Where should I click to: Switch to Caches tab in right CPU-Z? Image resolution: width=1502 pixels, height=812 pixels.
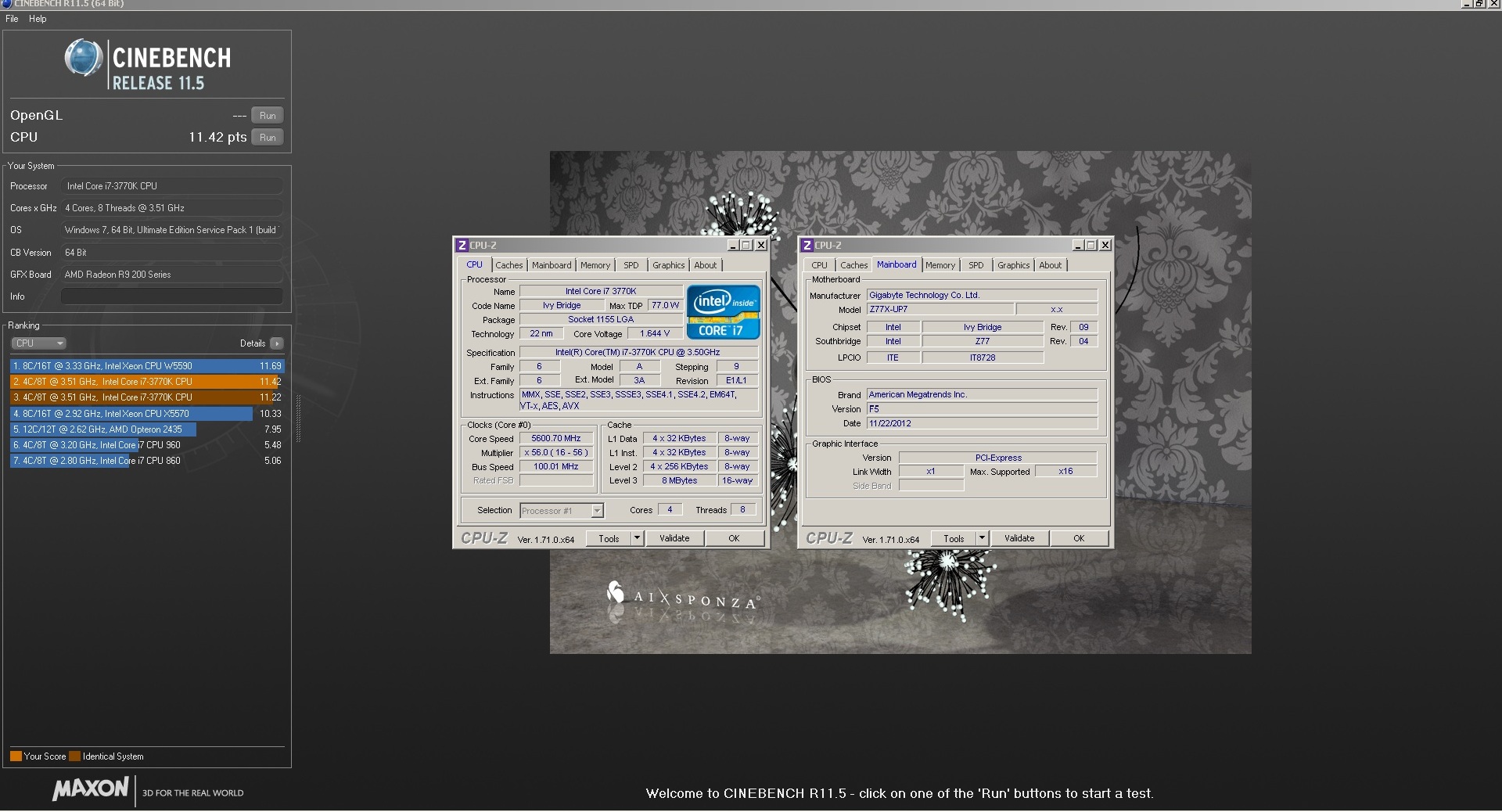coord(853,265)
